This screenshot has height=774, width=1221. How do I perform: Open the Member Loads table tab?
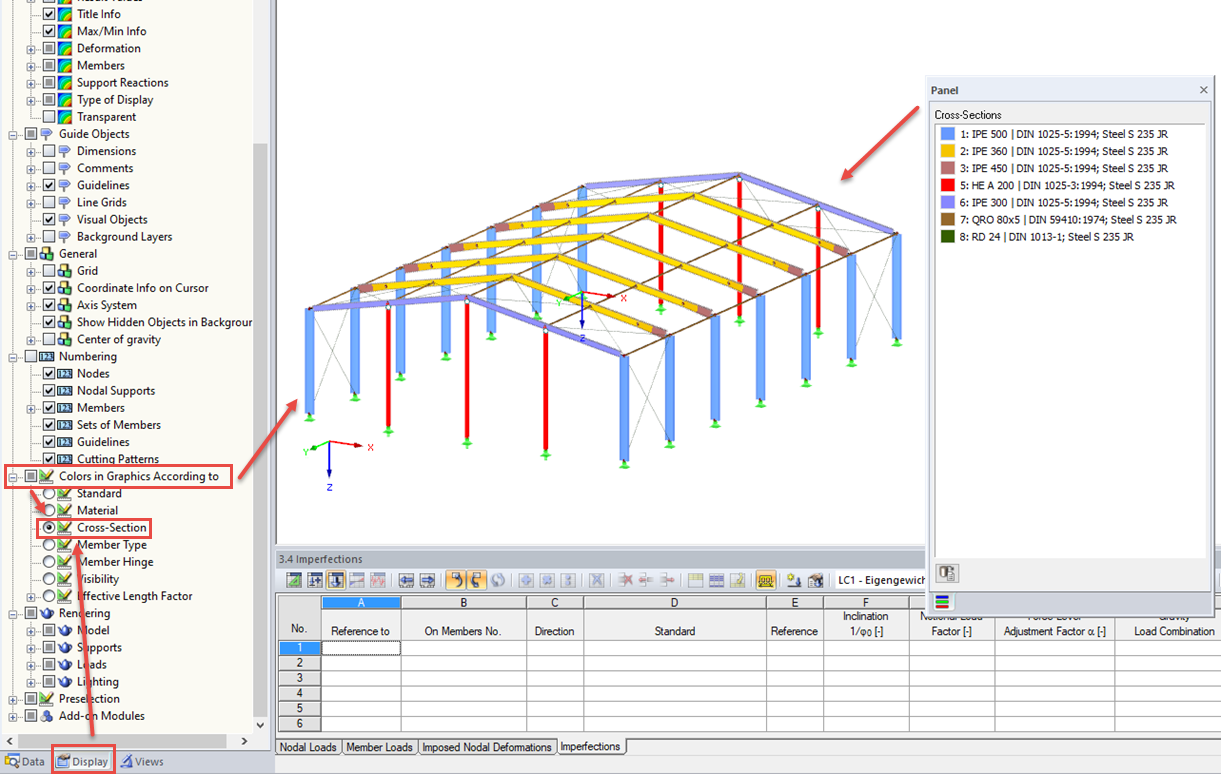(379, 747)
